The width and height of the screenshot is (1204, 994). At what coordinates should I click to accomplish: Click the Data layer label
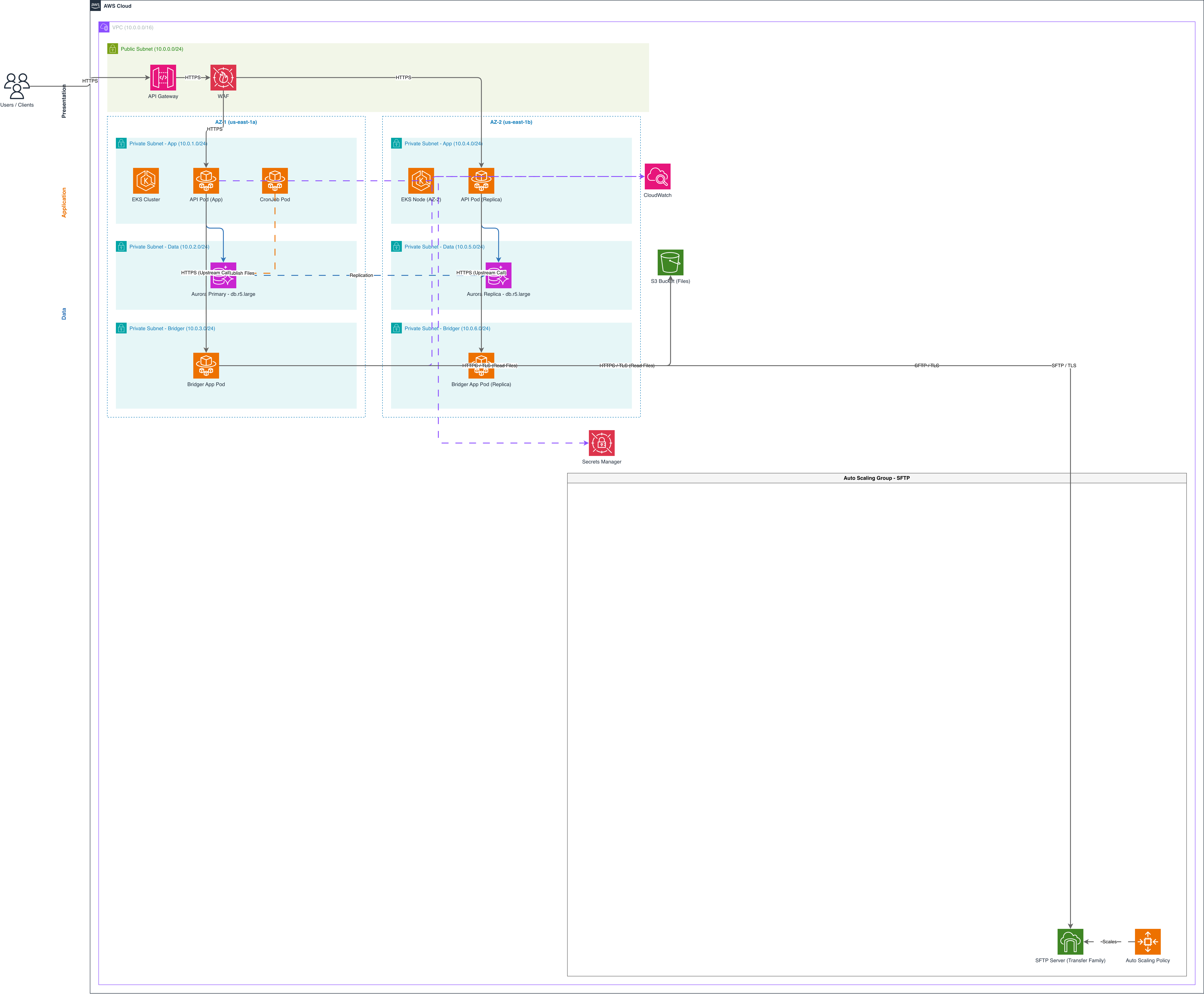(64, 314)
